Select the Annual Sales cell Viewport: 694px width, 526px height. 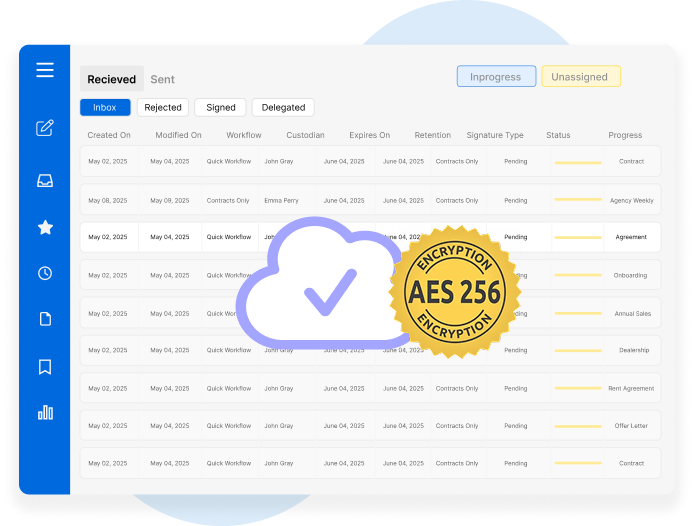(x=632, y=313)
